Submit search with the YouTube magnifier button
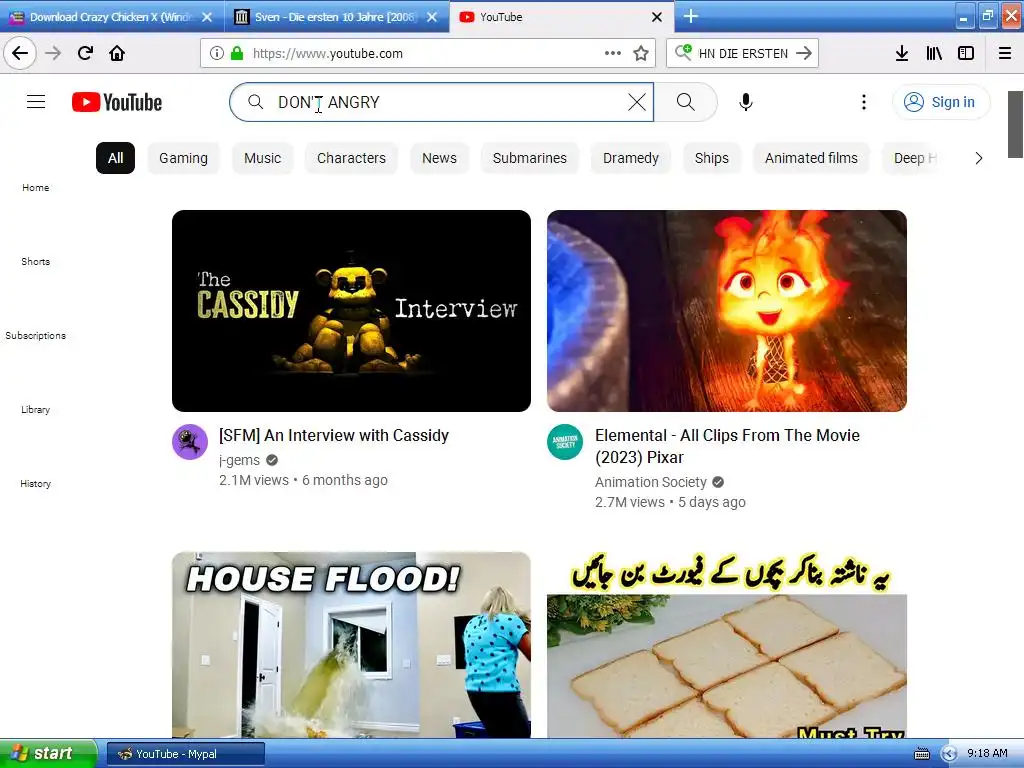The image size is (1024, 768). point(686,102)
